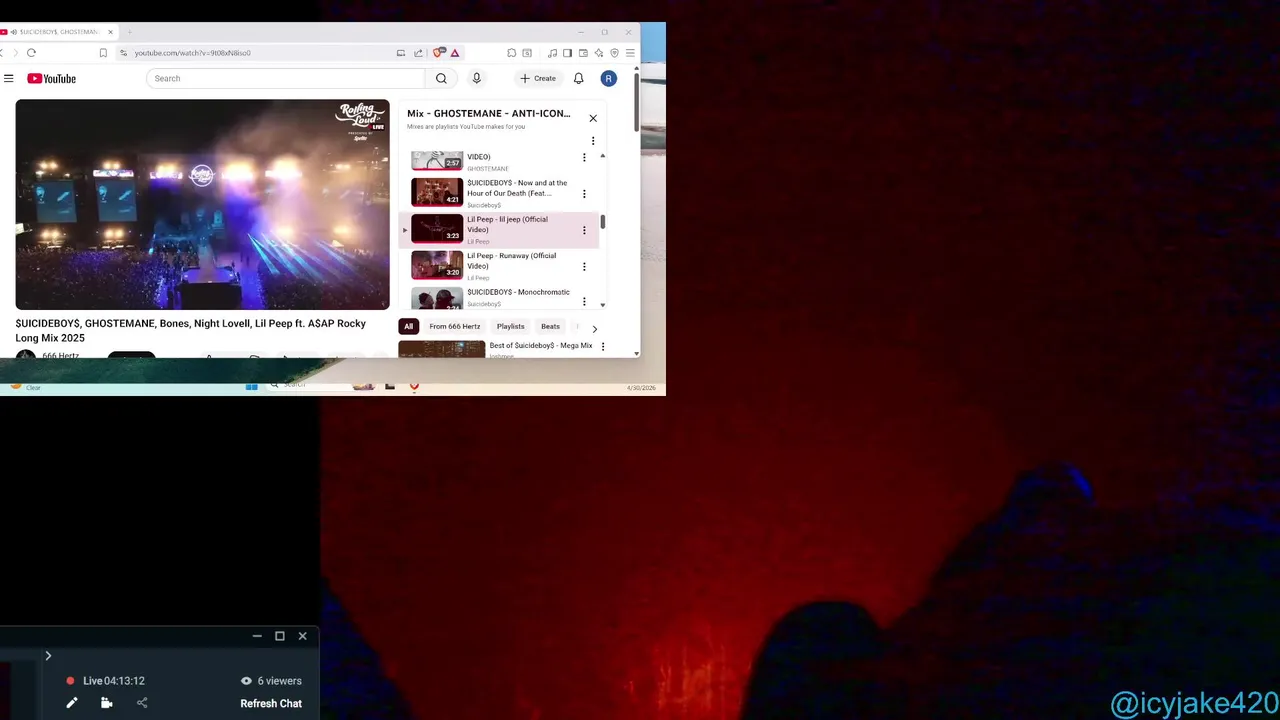Open options for Now and at the Hour video

(584, 194)
